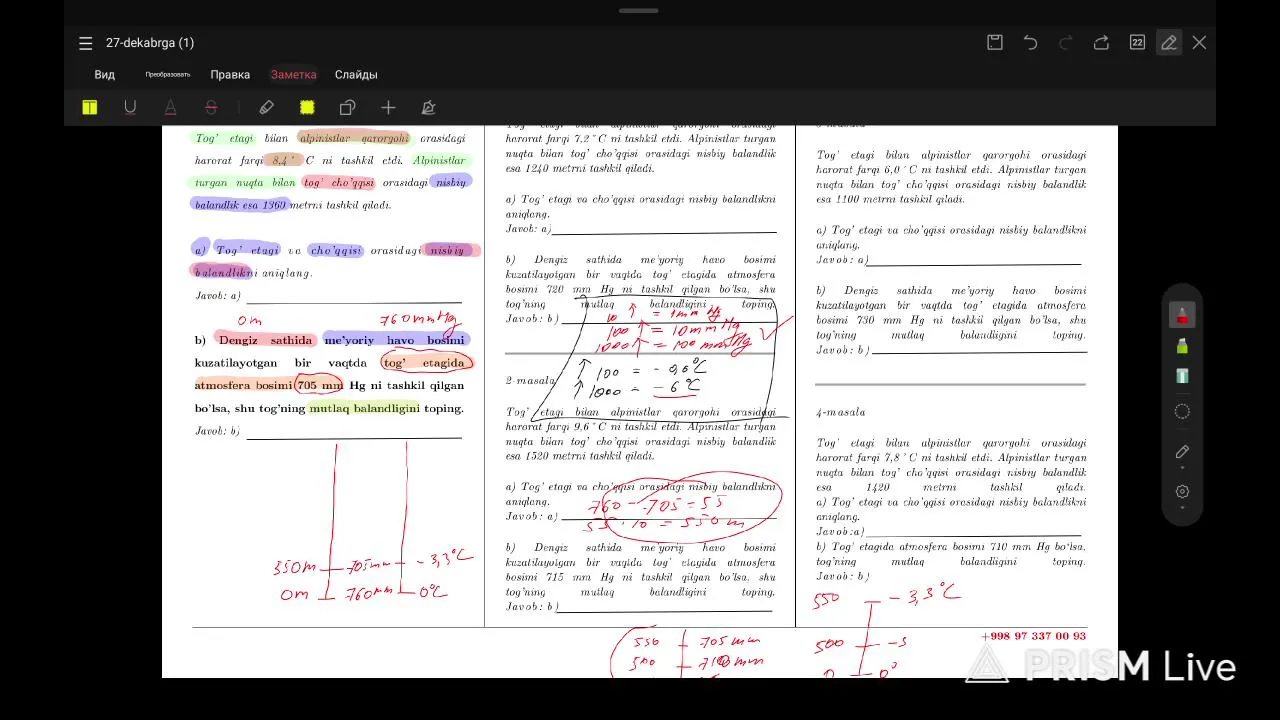
Task: Click the document title 27-dekabrga (1)
Action: 150,43
